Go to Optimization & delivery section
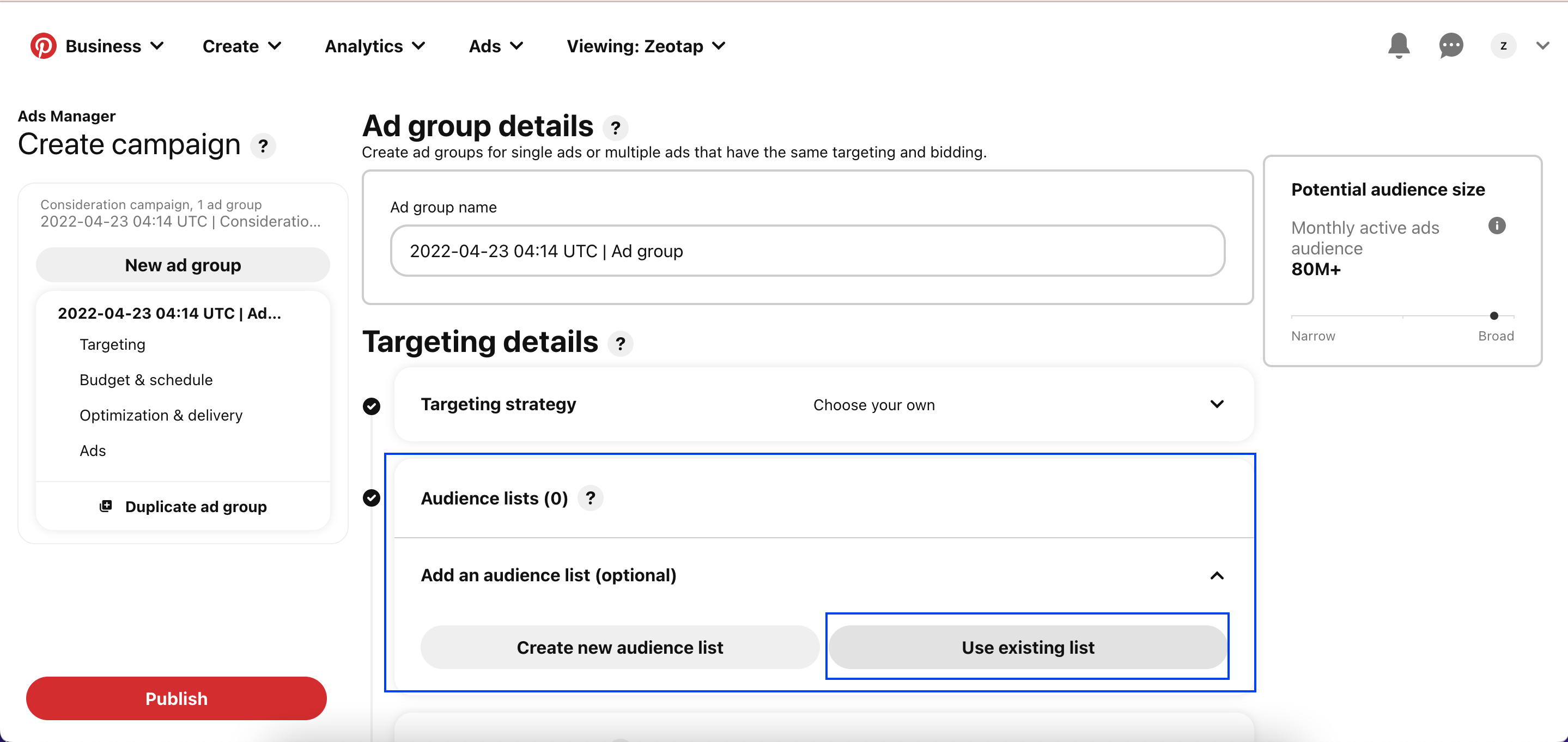The image size is (1568, 742). click(161, 415)
